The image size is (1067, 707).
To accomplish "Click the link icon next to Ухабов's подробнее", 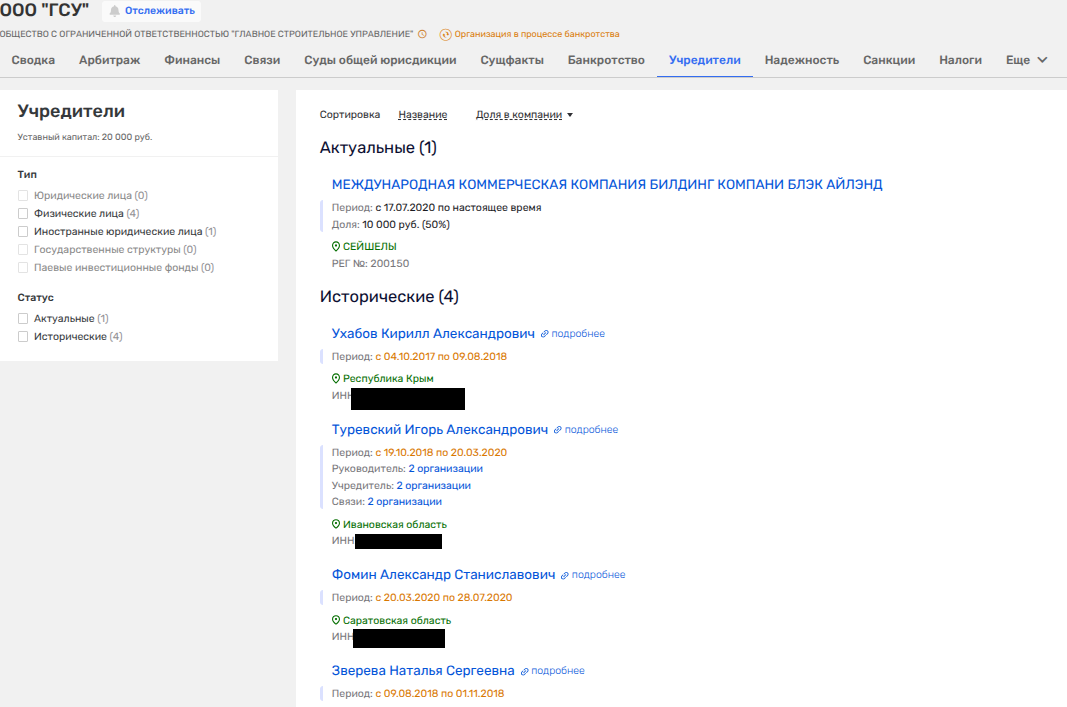I will [545, 334].
